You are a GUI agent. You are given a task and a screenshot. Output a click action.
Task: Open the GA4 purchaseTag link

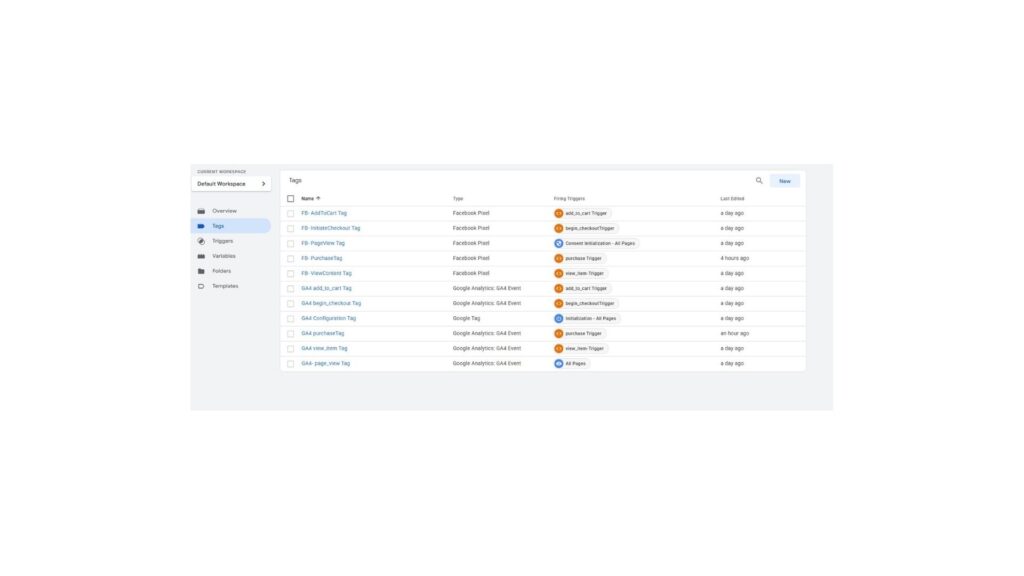(323, 334)
